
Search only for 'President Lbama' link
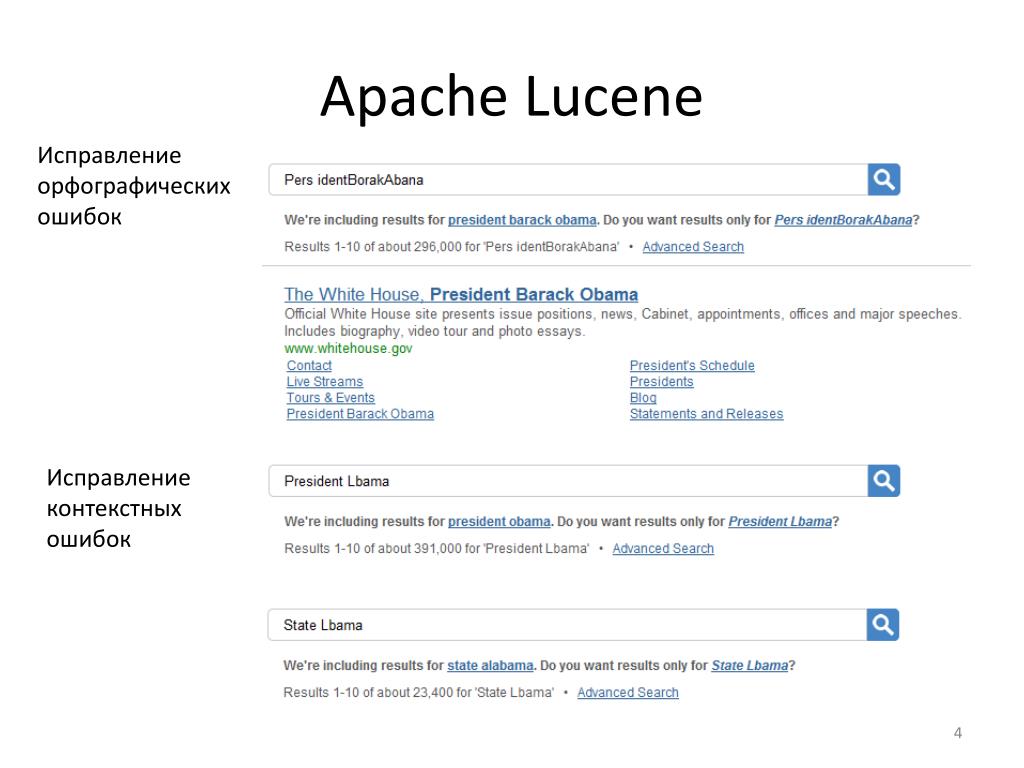tap(780, 522)
